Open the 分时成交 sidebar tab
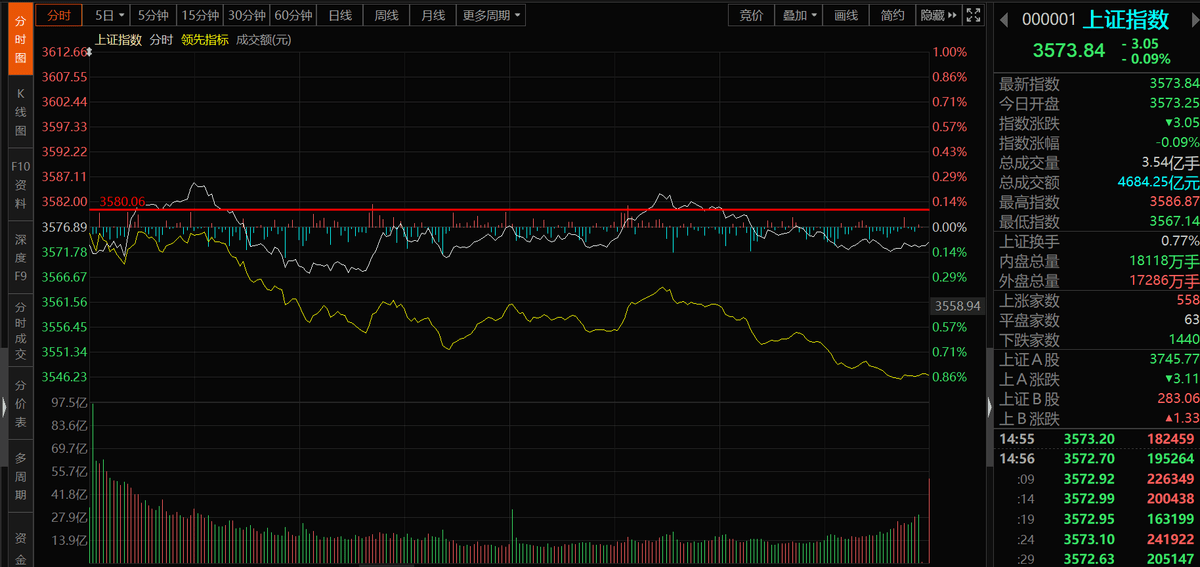This screenshot has width=1200, height=567. (x=20, y=331)
